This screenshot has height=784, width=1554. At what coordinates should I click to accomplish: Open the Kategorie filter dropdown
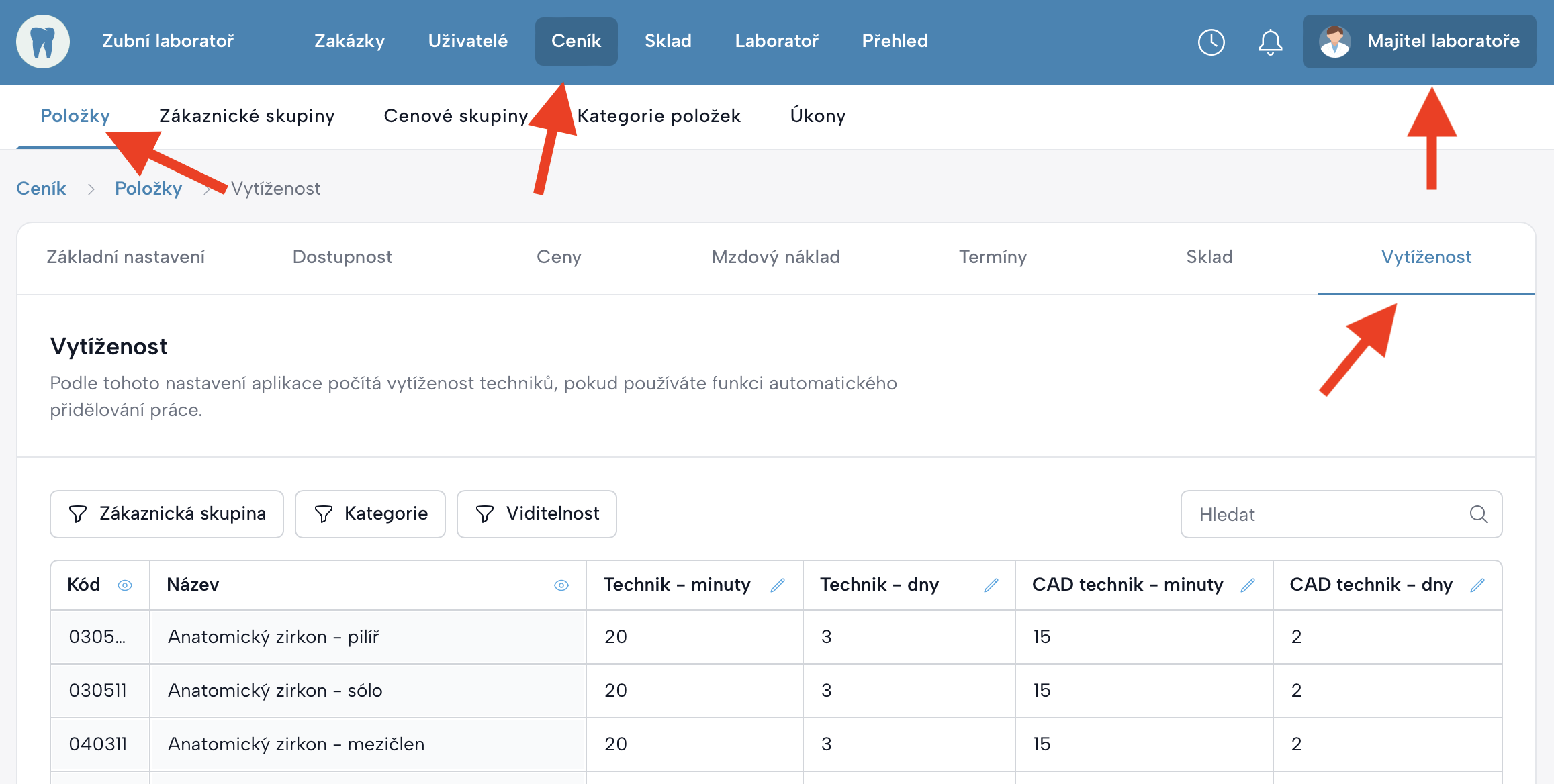click(x=370, y=514)
